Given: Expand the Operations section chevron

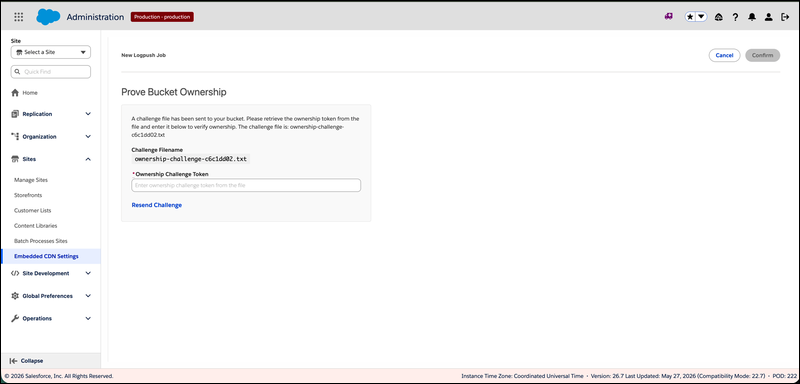Looking at the screenshot, I should [88, 318].
